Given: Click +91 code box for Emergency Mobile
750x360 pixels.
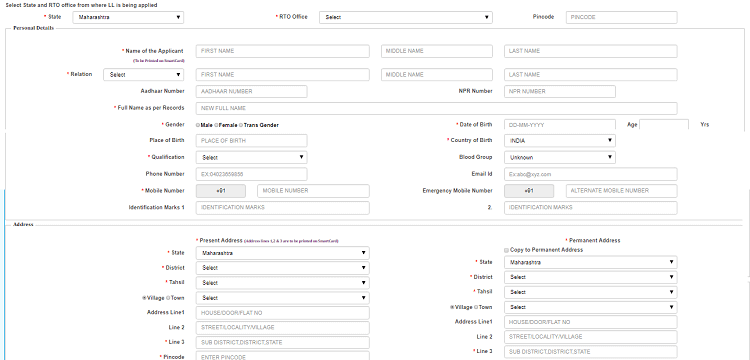Looking at the screenshot, I should point(529,191).
